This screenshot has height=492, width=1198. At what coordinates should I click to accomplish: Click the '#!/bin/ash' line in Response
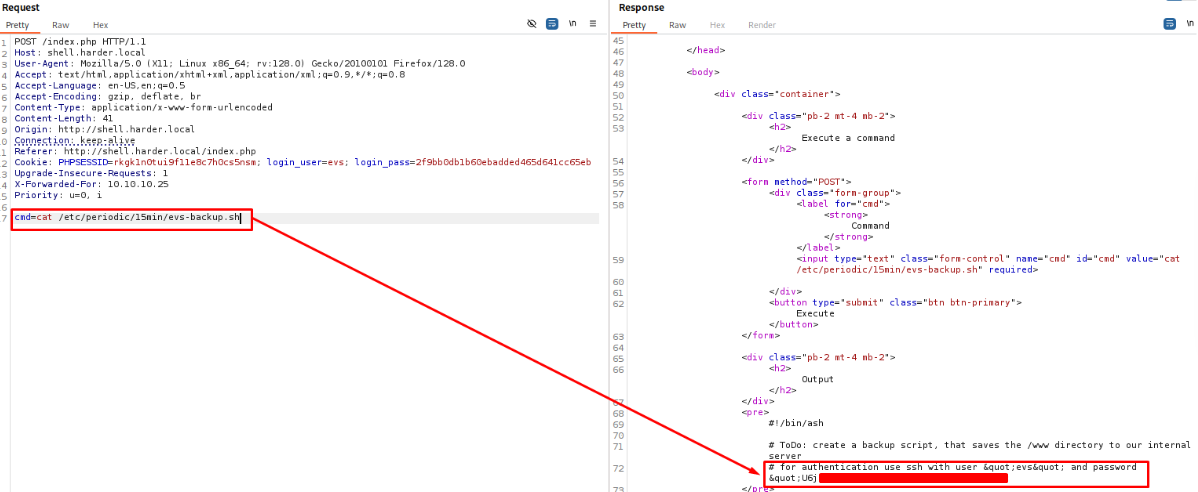796,423
